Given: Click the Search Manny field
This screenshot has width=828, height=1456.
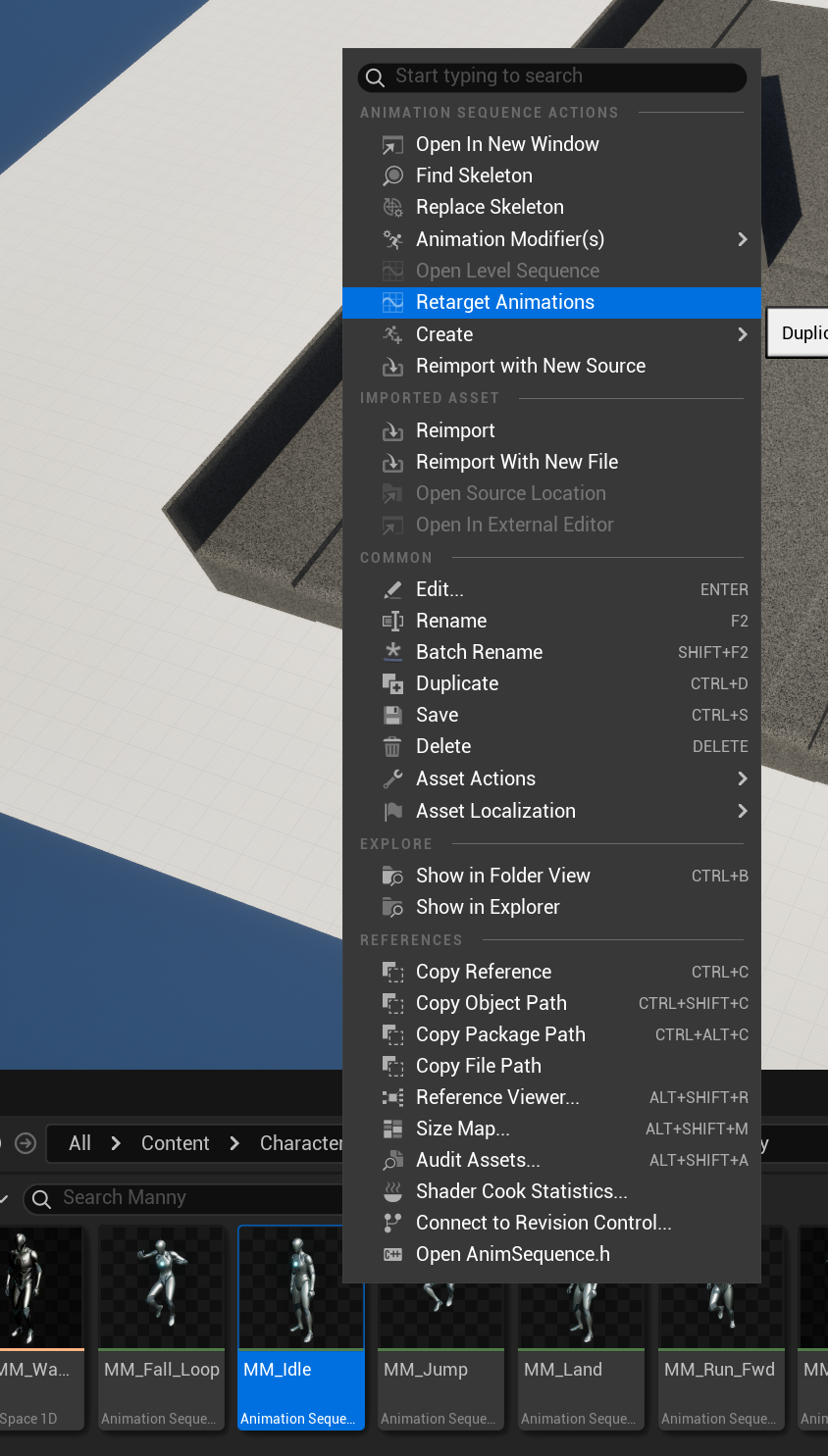Looking at the screenshot, I should [184, 1198].
